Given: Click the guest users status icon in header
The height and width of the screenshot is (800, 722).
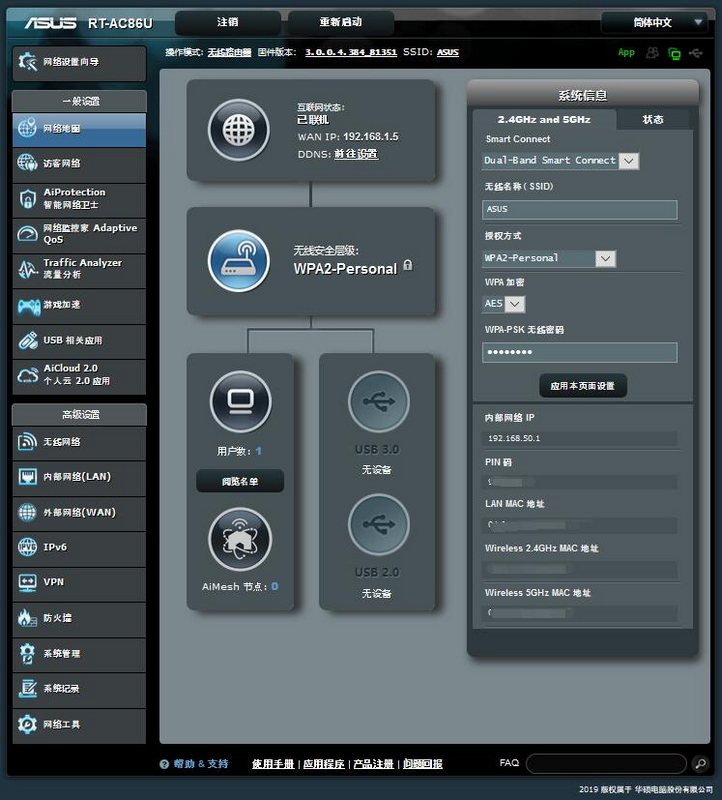Looking at the screenshot, I should (x=652, y=53).
